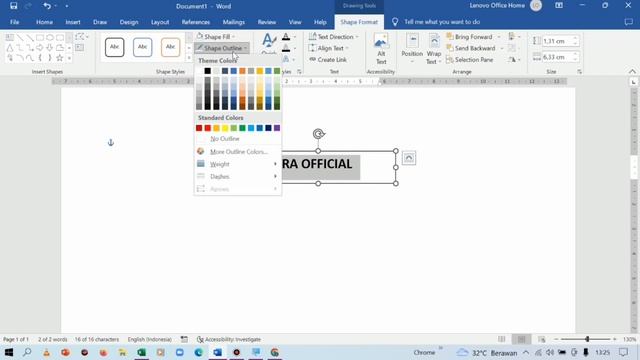The height and width of the screenshot is (360, 640).
Task: Apply the black outline Abc shape style
Action: (114, 47)
